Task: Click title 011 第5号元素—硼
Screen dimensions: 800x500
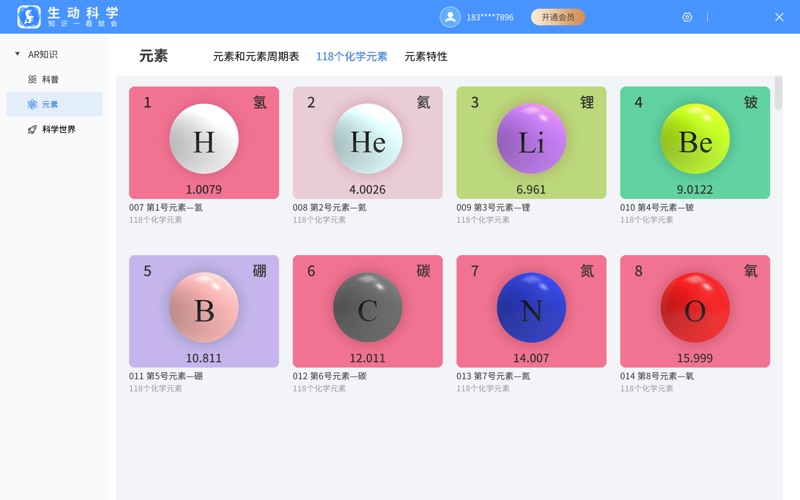Action: point(166,376)
